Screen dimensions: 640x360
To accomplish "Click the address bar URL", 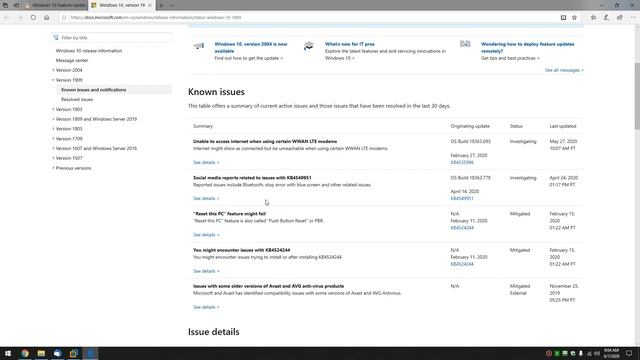I will (156, 18).
